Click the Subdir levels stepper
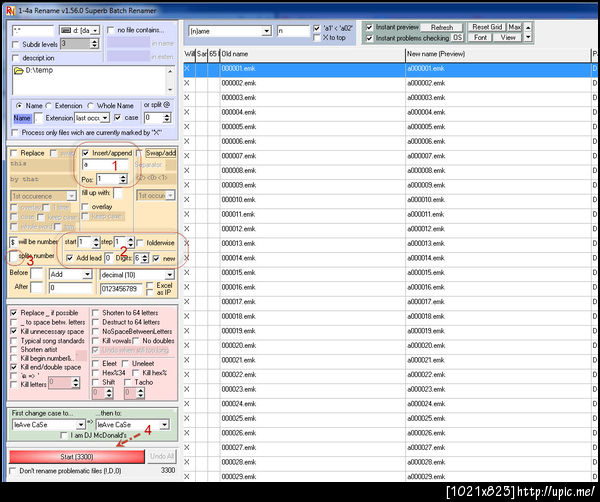The image size is (600, 502). [x=94, y=44]
